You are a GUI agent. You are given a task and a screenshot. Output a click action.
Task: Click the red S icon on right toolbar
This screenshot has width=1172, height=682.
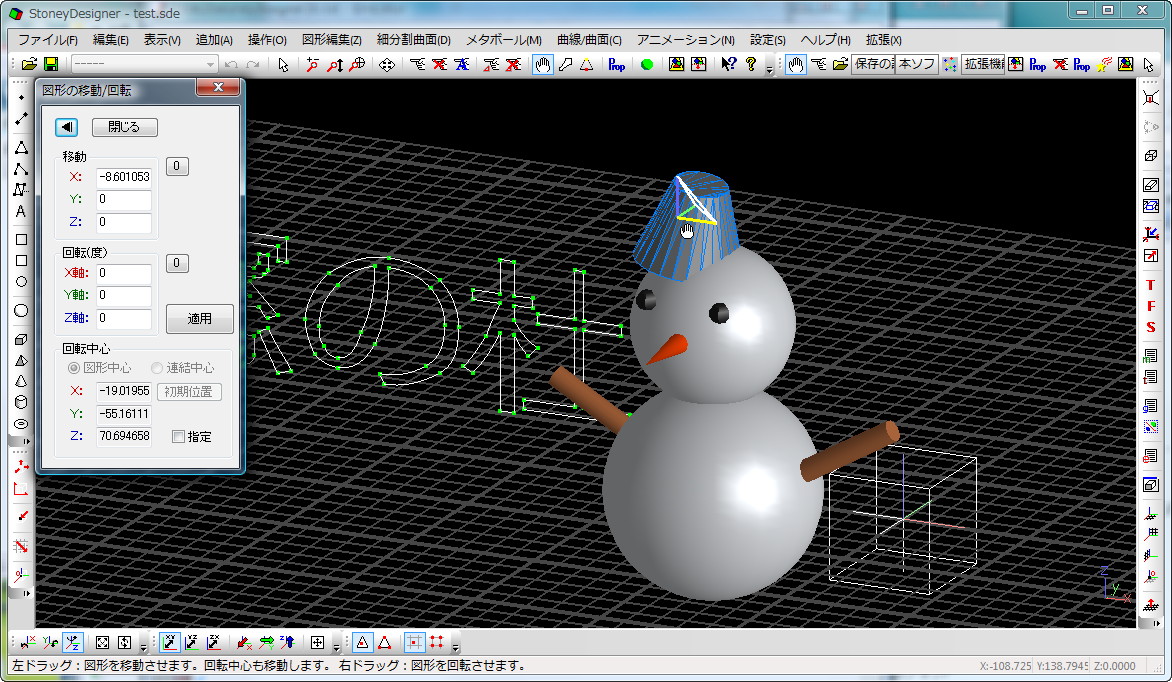pos(1151,327)
